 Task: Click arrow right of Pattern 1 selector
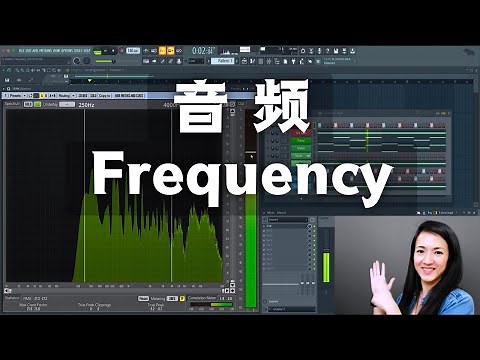coord(237,61)
